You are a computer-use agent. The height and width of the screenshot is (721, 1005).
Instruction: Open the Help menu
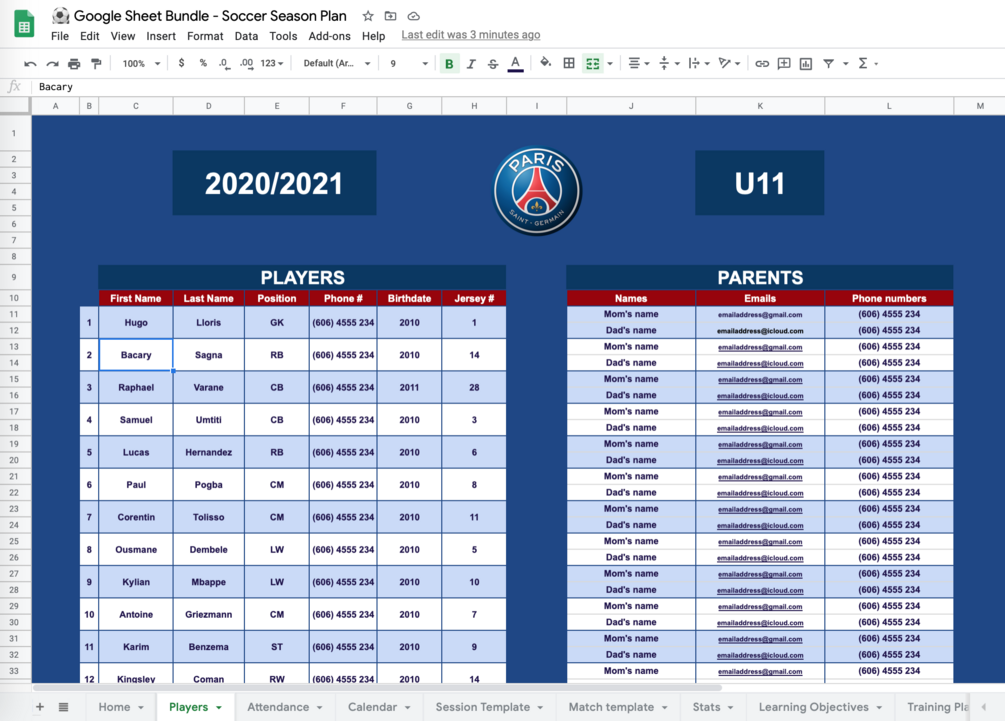(373, 36)
